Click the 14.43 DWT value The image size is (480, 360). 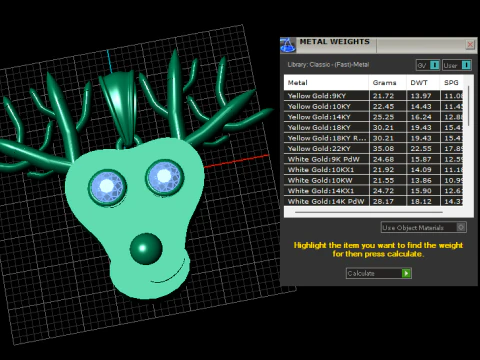(x=421, y=107)
